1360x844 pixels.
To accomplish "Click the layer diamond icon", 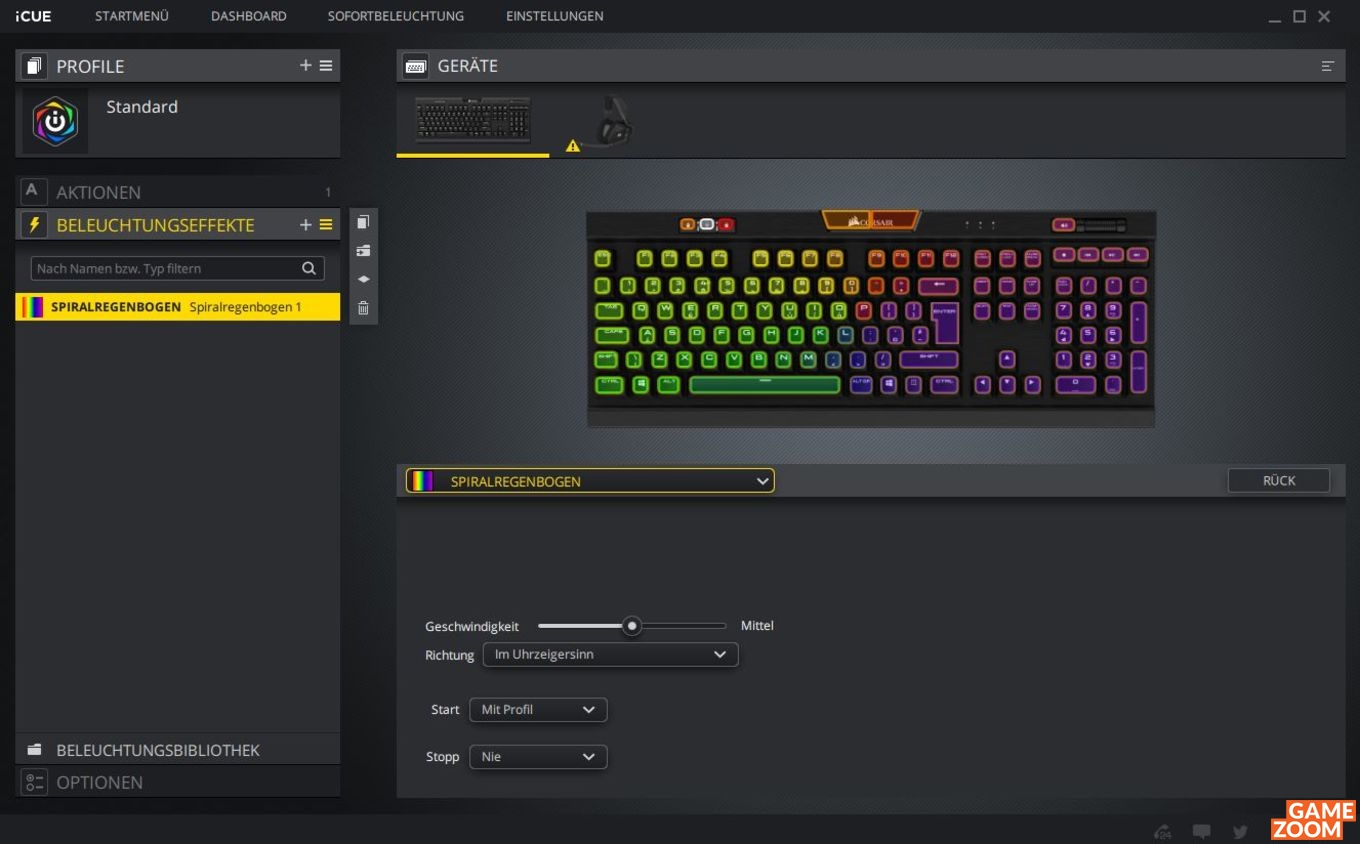I will click(x=363, y=279).
